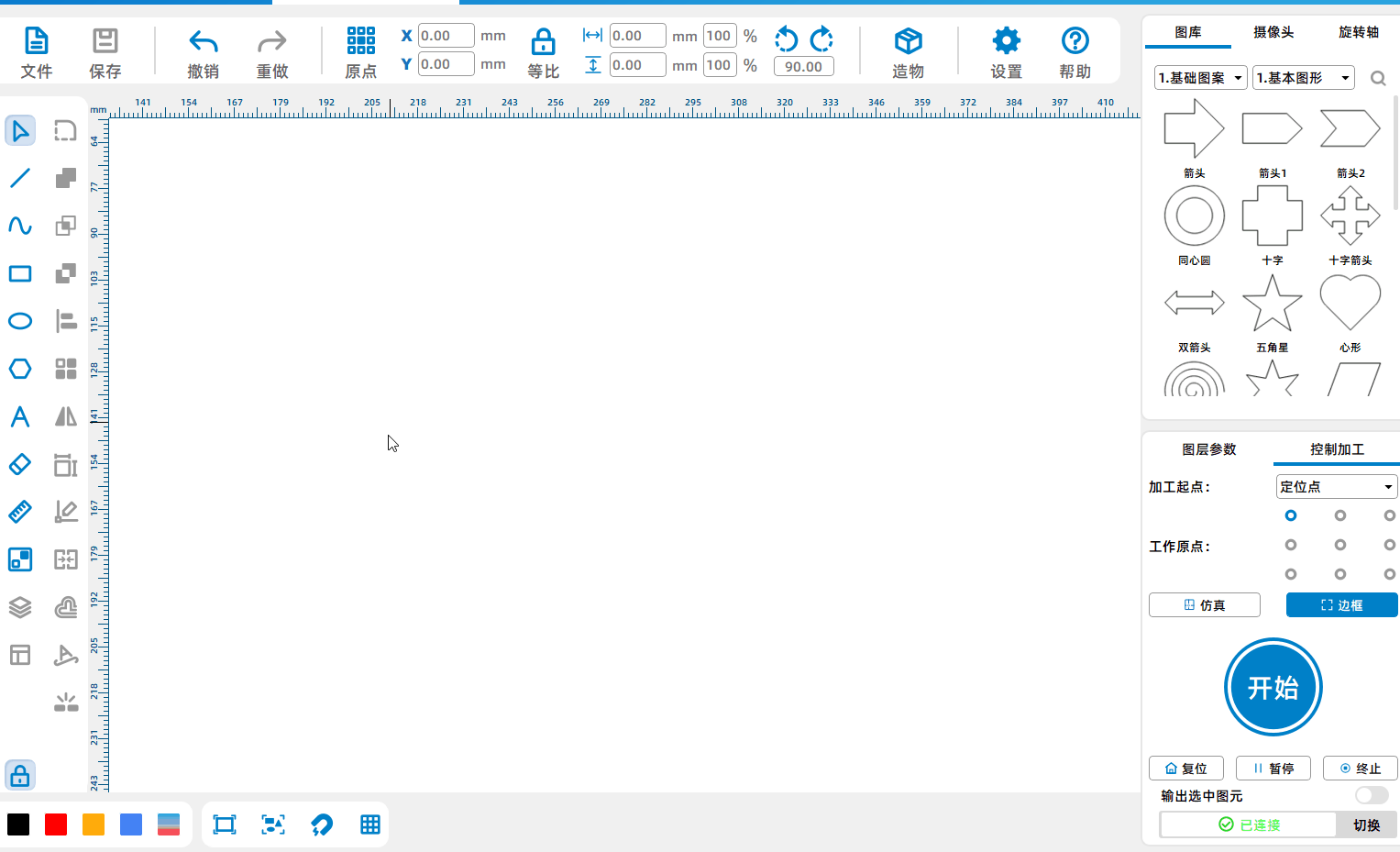Open the 原点 origin grid icon

point(361,40)
